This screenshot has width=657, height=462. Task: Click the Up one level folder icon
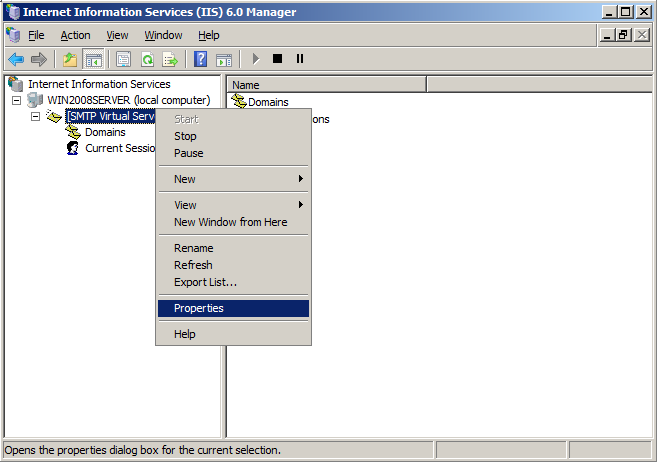click(70, 59)
